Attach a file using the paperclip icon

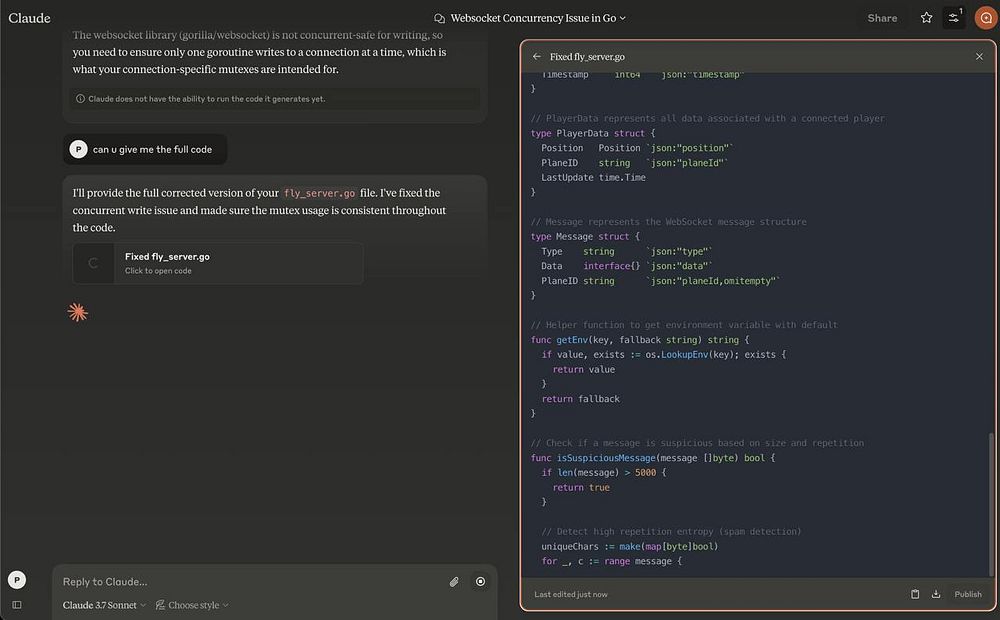tap(454, 581)
